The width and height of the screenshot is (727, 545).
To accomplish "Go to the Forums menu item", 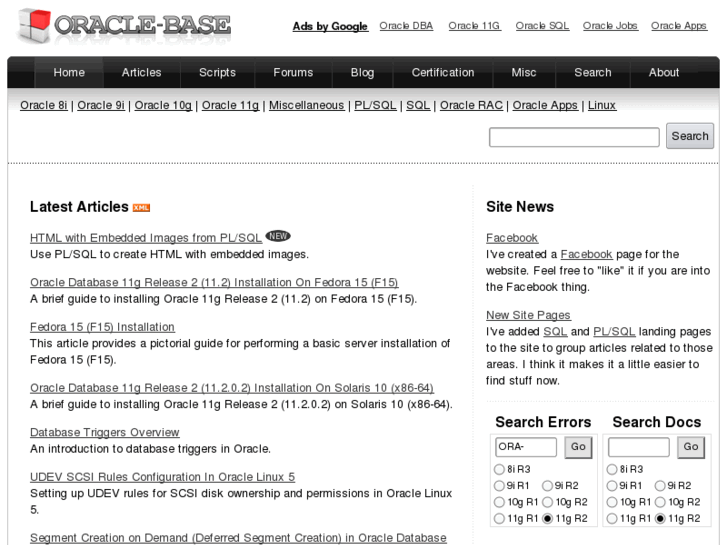I will point(293,72).
